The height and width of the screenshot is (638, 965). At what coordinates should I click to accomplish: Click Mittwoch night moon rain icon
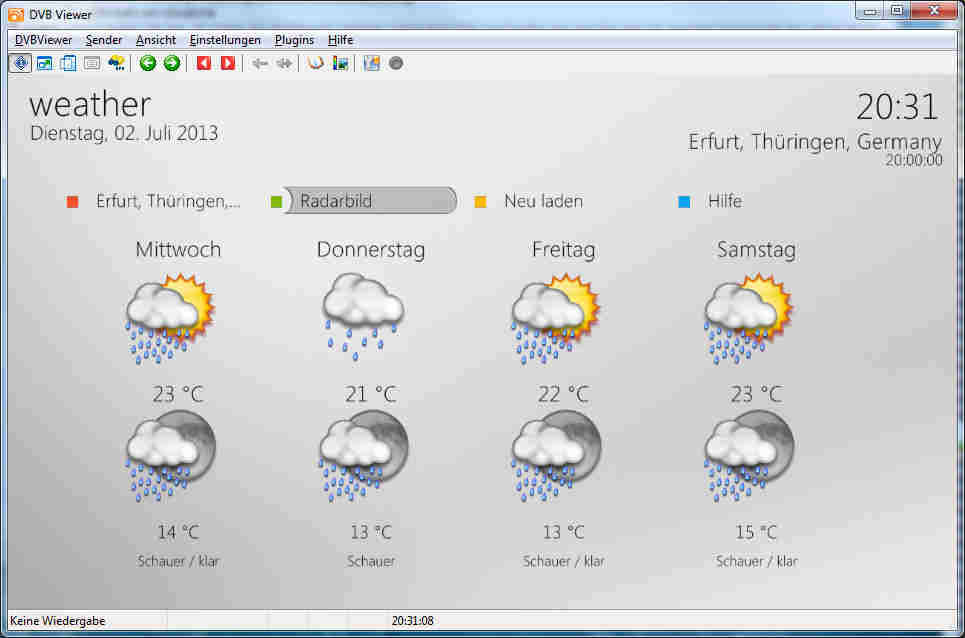point(170,457)
